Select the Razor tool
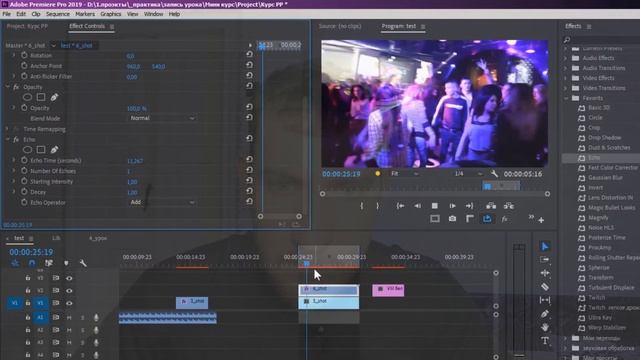 [544, 287]
